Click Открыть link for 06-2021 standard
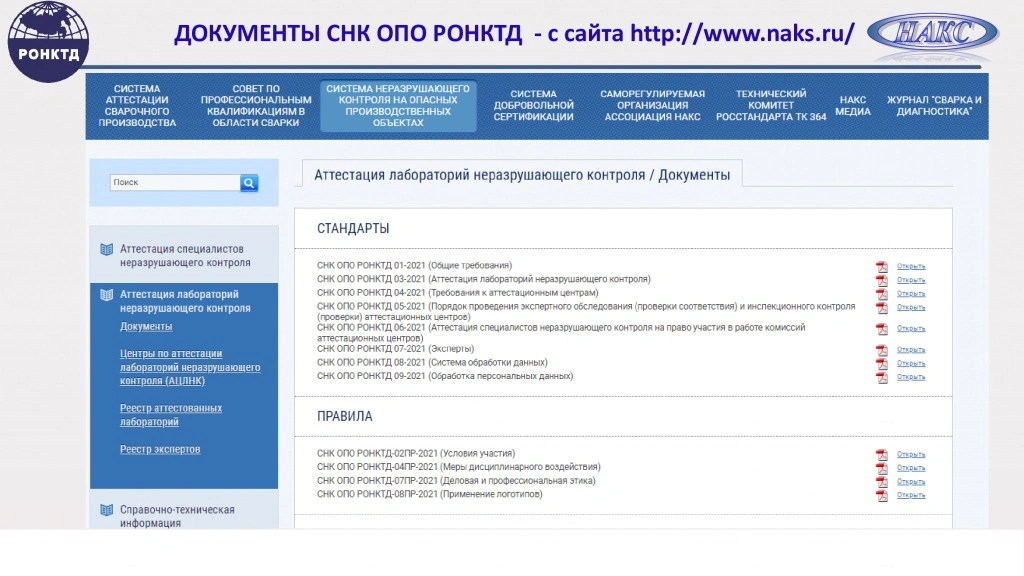The width and height of the screenshot is (1024, 576). point(911,328)
